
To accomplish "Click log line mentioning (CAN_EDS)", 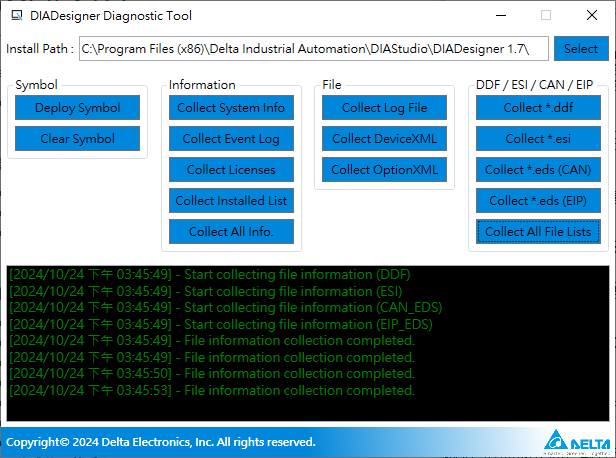I will coord(226,308).
